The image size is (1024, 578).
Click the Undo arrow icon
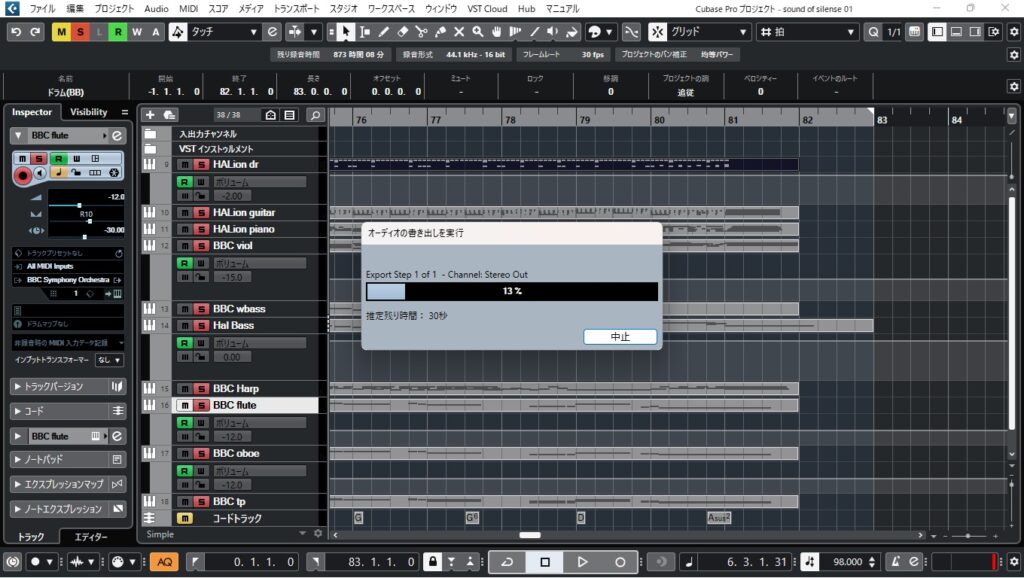click(16, 32)
